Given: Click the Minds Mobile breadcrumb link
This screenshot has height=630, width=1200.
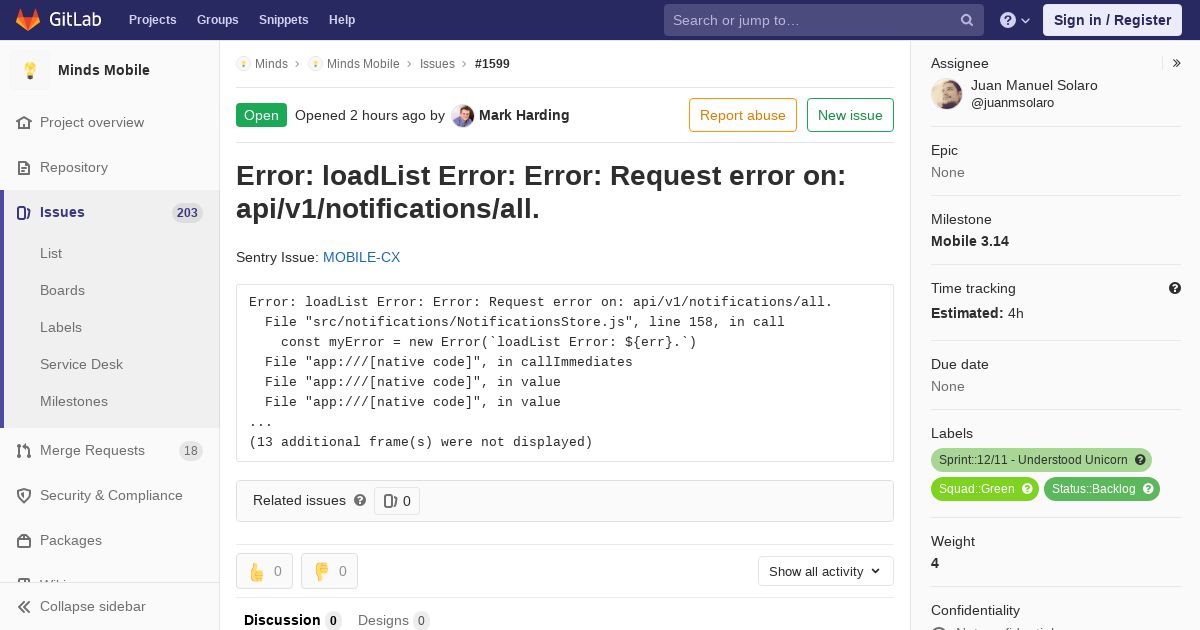Looking at the screenshot, I should [x=363, y=63].
